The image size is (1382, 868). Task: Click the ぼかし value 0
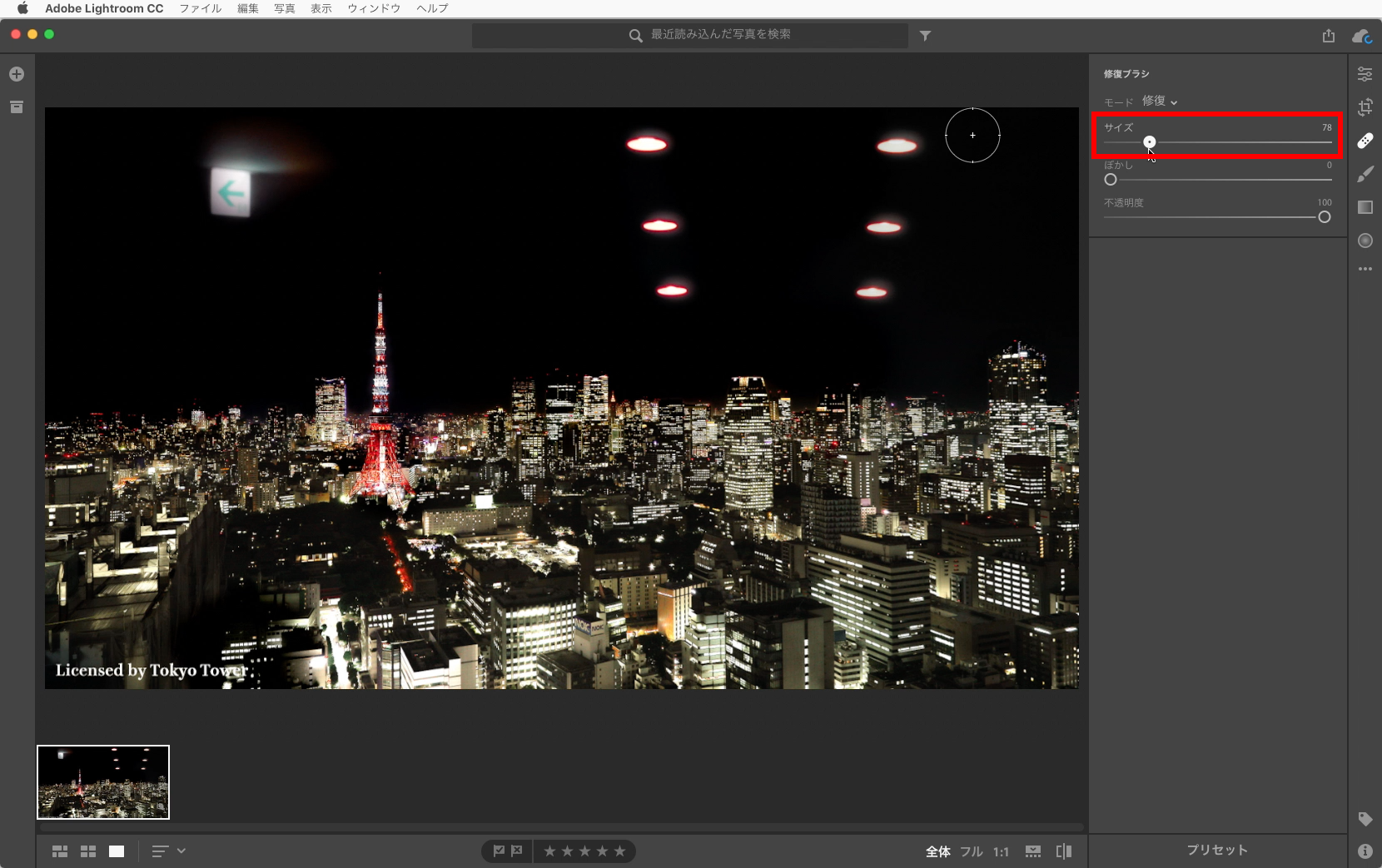click(1330, 165)
